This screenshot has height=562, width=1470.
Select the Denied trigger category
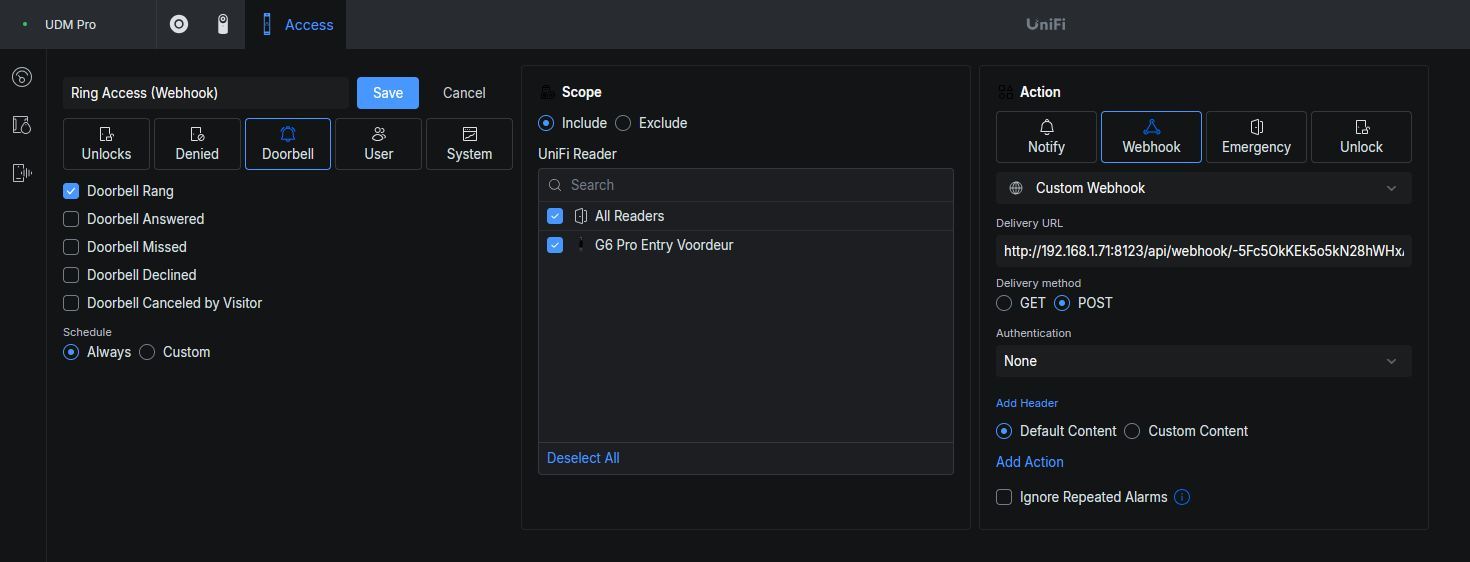pyautogui.click(x=197, y=144)
